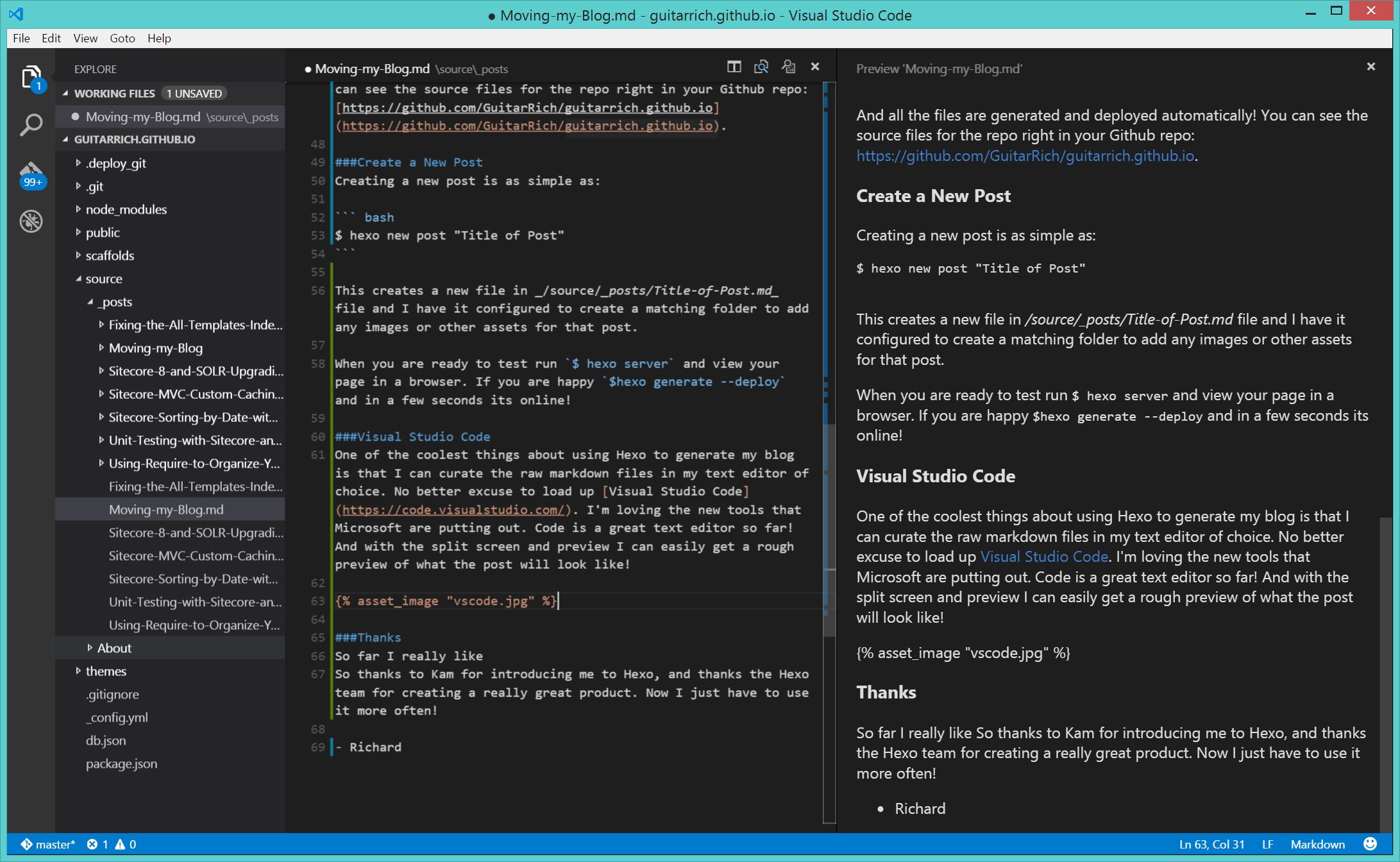Viewport: 1400px width, 862px height.
Task: Open the Git source control view icon
Action: pyautogui.click(x=31, y=174)
